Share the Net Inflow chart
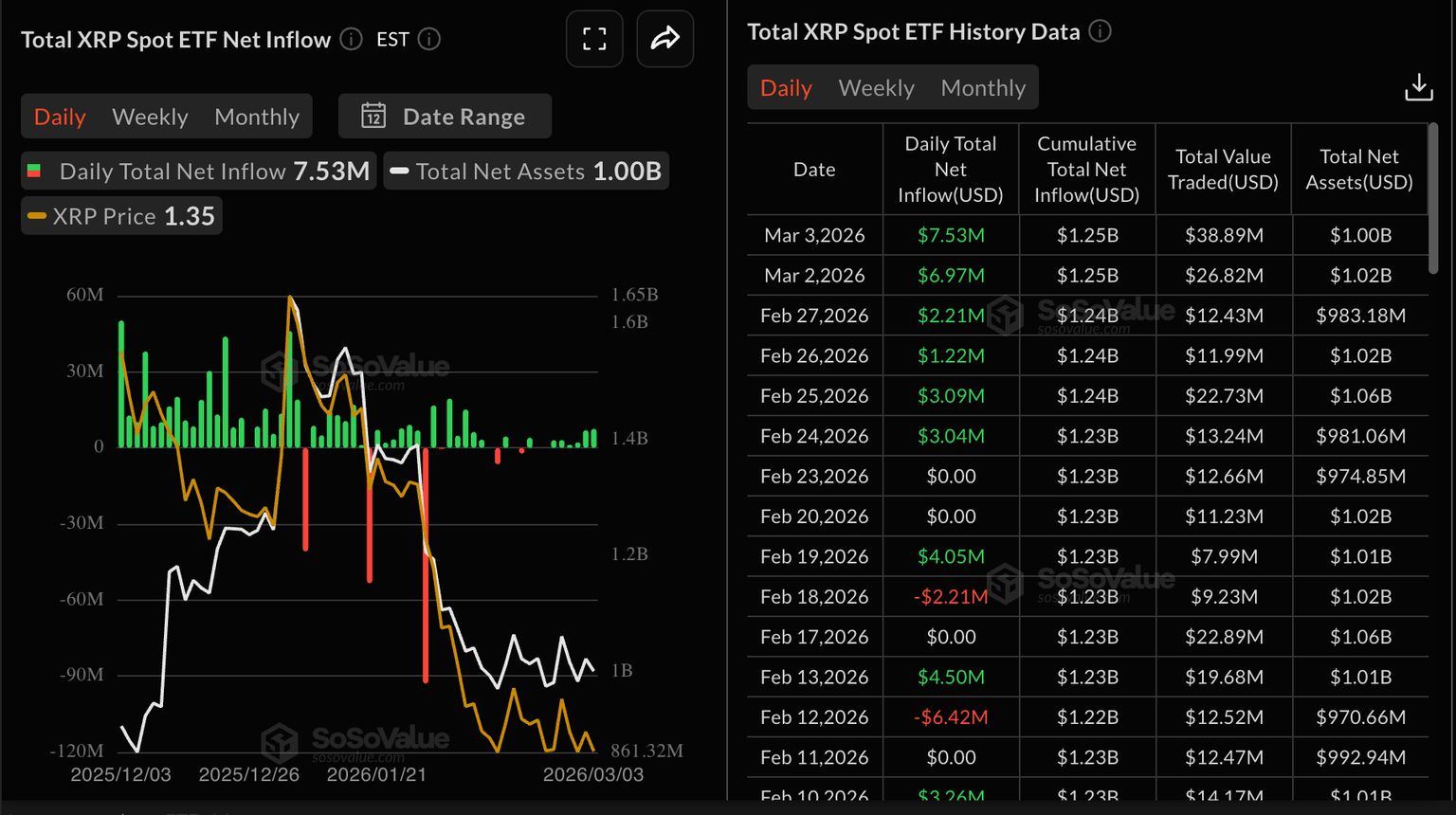 664,39
